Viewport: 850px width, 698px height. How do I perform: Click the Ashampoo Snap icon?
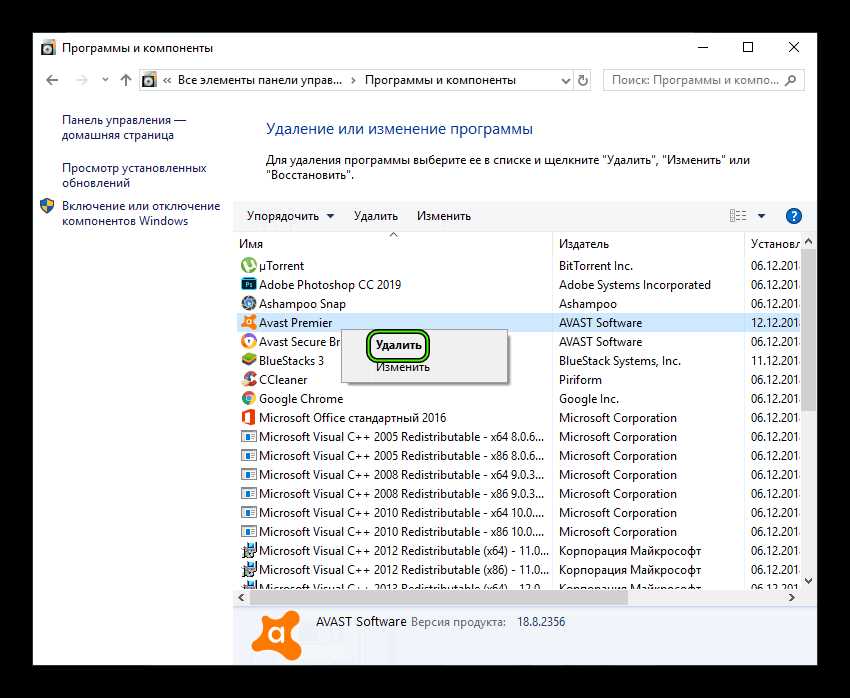coord(248,303)
